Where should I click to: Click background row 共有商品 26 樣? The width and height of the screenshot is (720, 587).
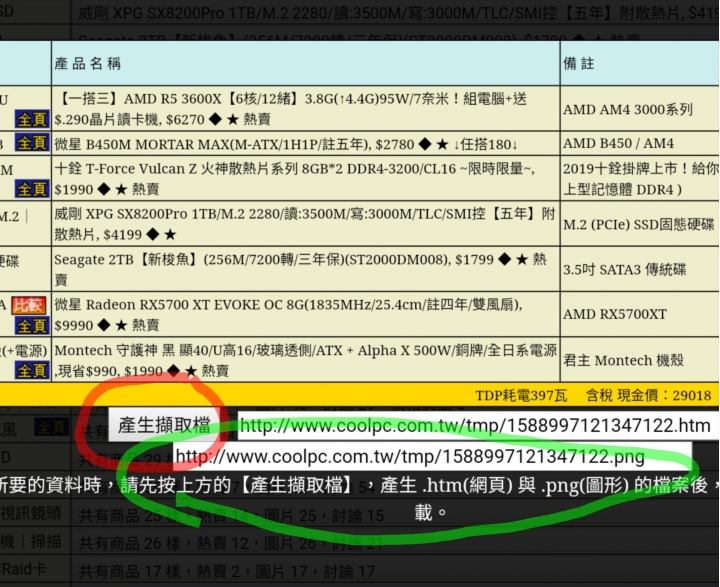click(231, 543)
